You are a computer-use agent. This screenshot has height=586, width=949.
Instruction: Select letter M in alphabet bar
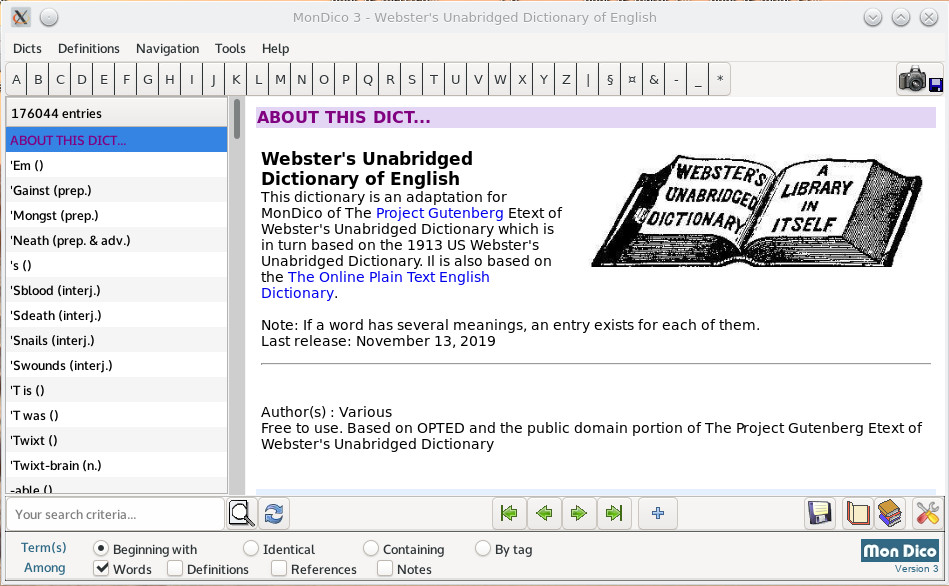(x=280, y=79)
